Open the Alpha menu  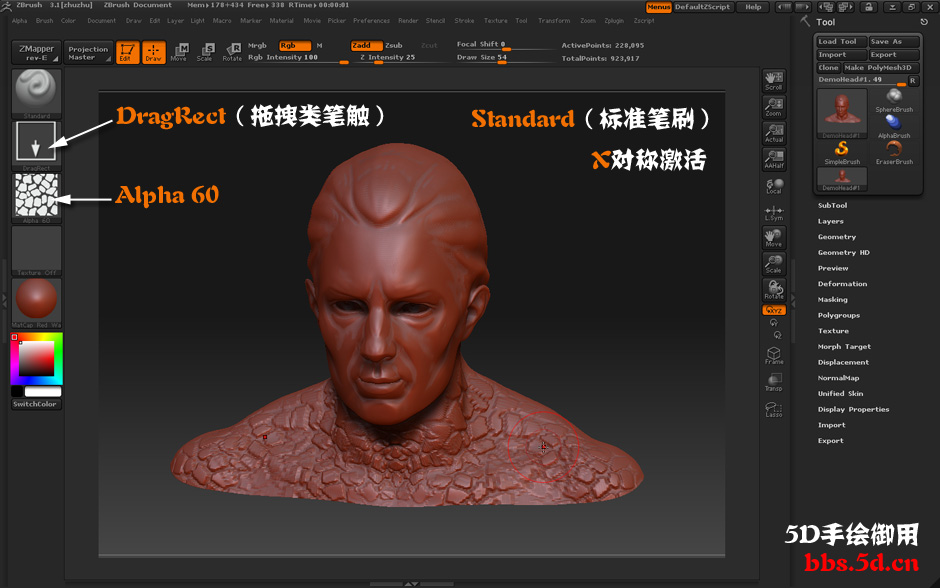(x=19, y=20)
